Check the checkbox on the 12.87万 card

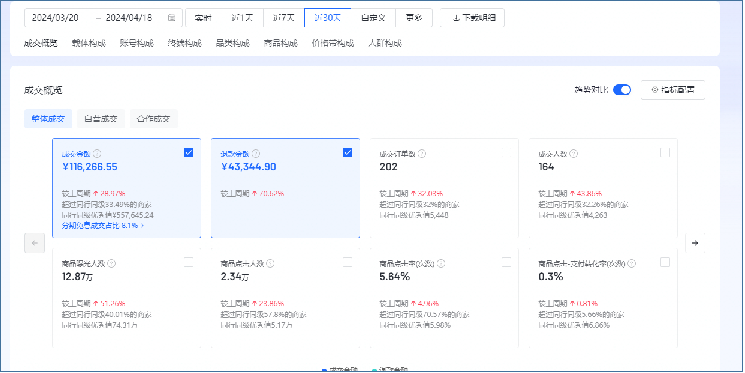(x=189, y=262)
